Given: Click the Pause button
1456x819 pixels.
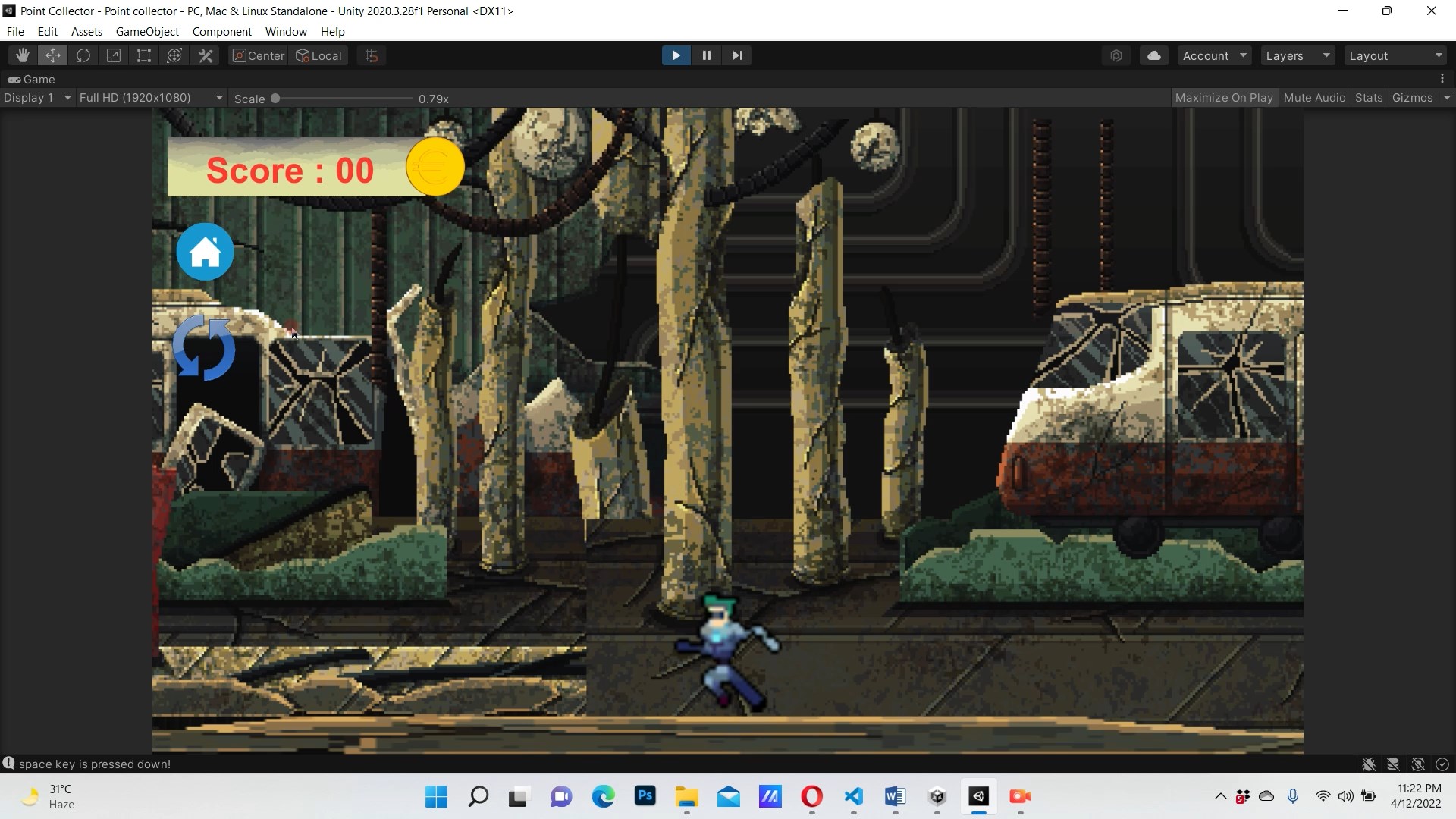Looking at the screenshot, I should tap(706, 55).
